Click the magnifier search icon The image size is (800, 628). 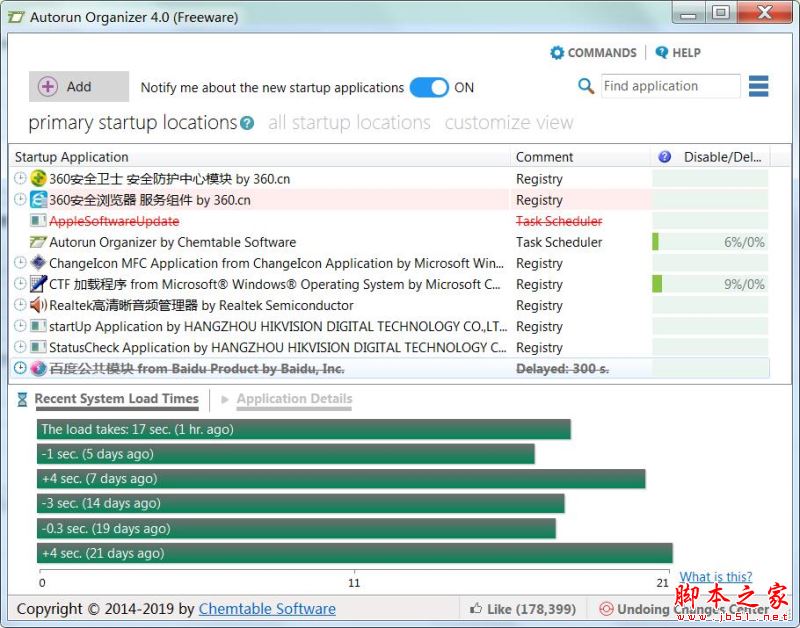point(586,86)
